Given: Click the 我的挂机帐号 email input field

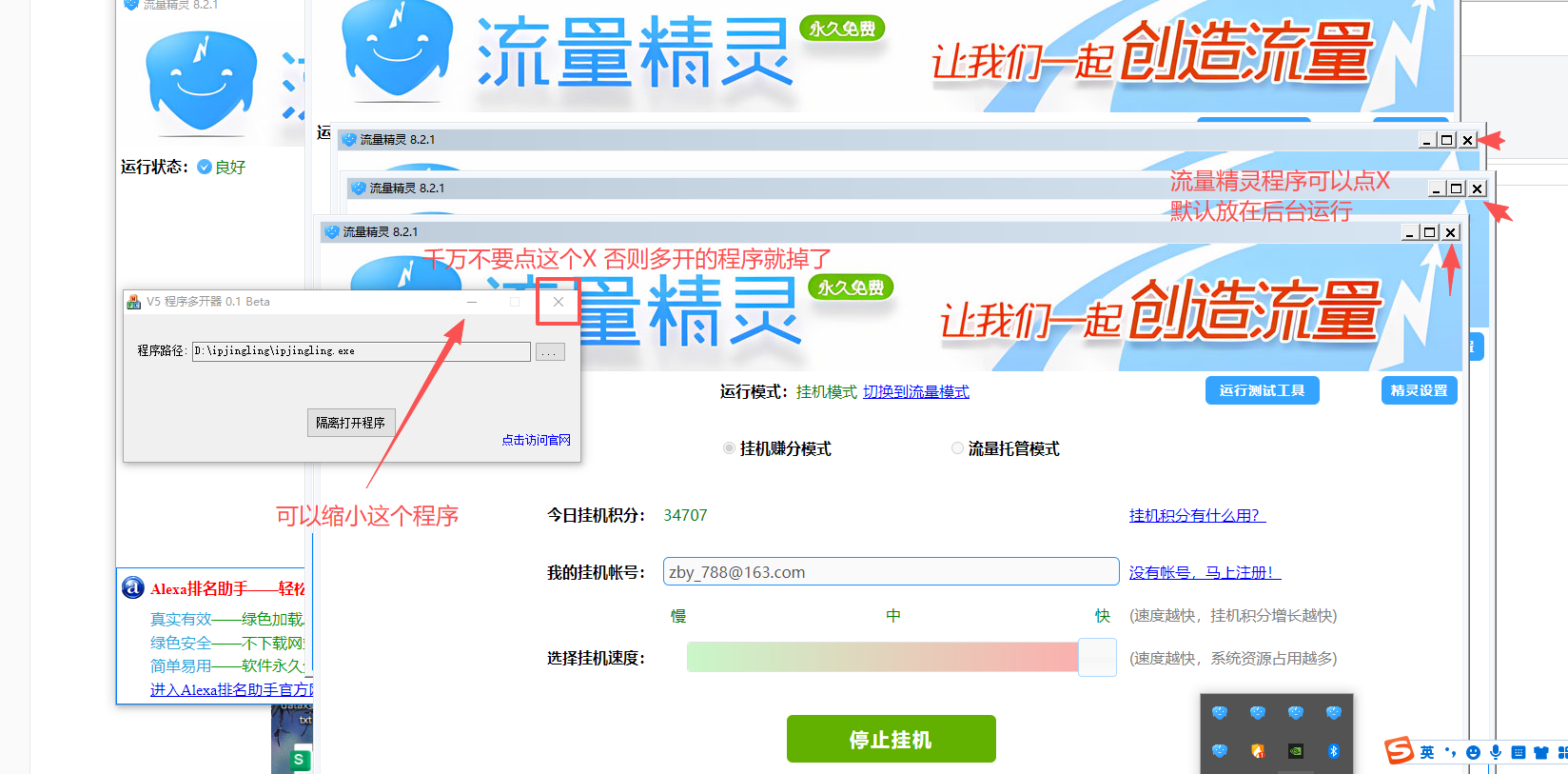Looking at the screenshot, I should tap(891, 571).
